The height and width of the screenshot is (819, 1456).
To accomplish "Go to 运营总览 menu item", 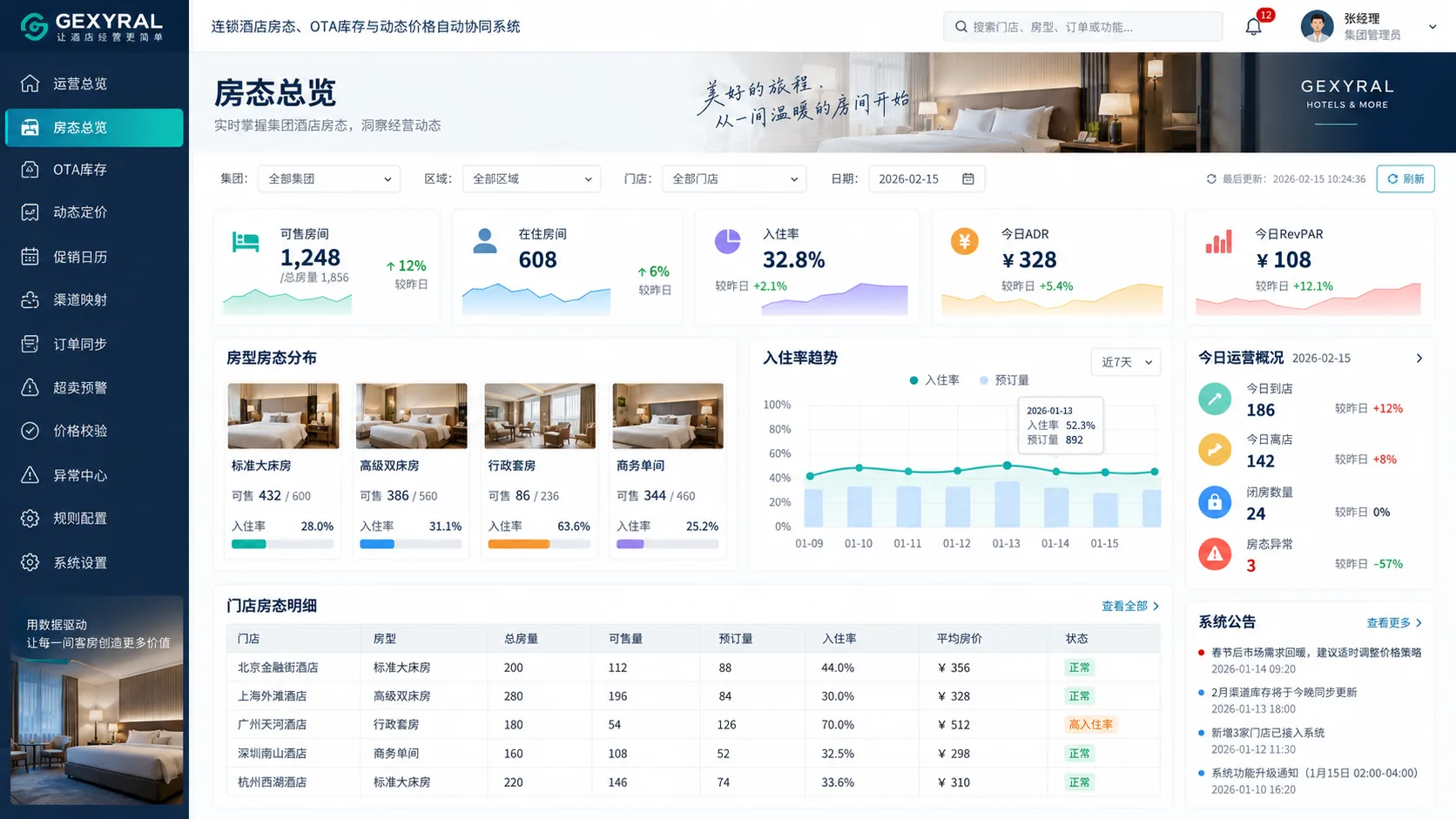I will point(94,84).
